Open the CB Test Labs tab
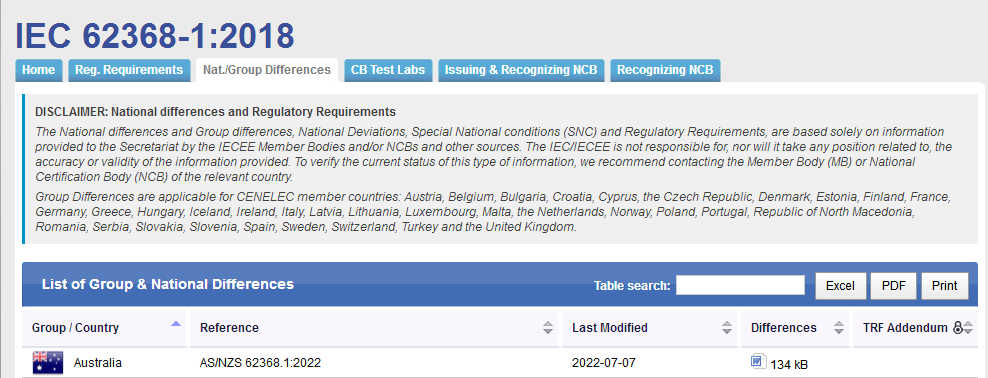This screenshot has width=988, height=378. [388, 71]
